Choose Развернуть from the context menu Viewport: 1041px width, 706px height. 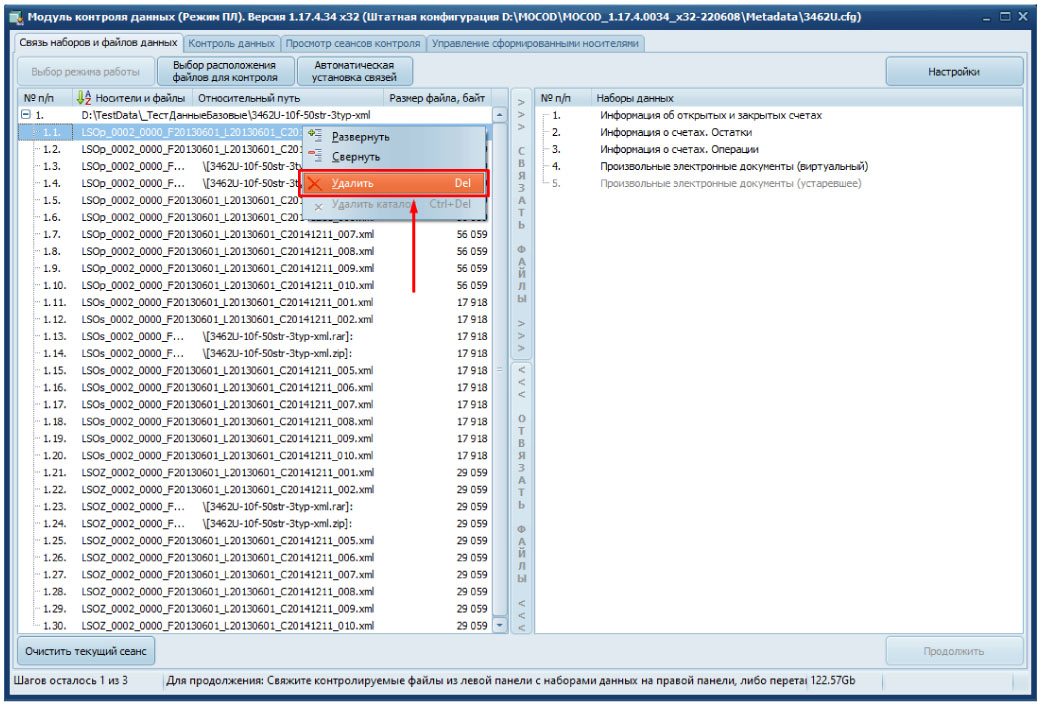360,136
